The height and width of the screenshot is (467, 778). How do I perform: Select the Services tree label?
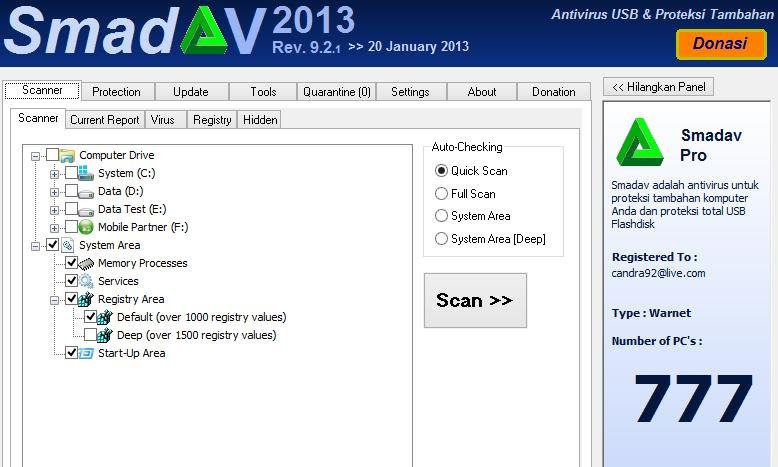pos(118,281)
